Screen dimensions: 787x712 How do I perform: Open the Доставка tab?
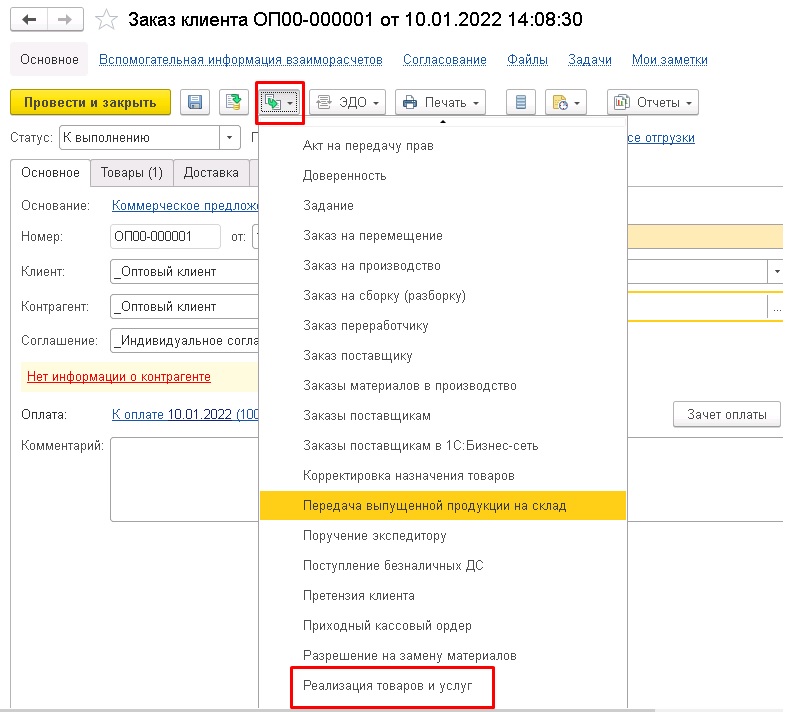click(x=211, y=172)
